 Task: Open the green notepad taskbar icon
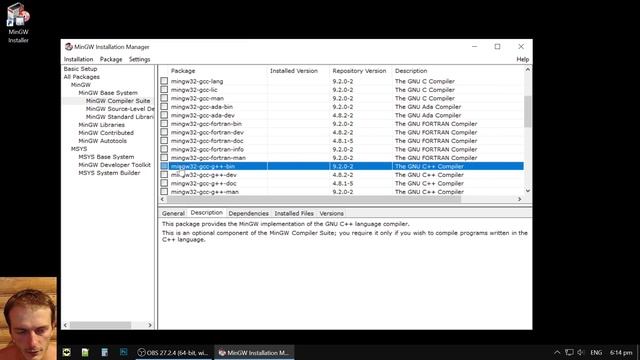(x=85, y=352)
